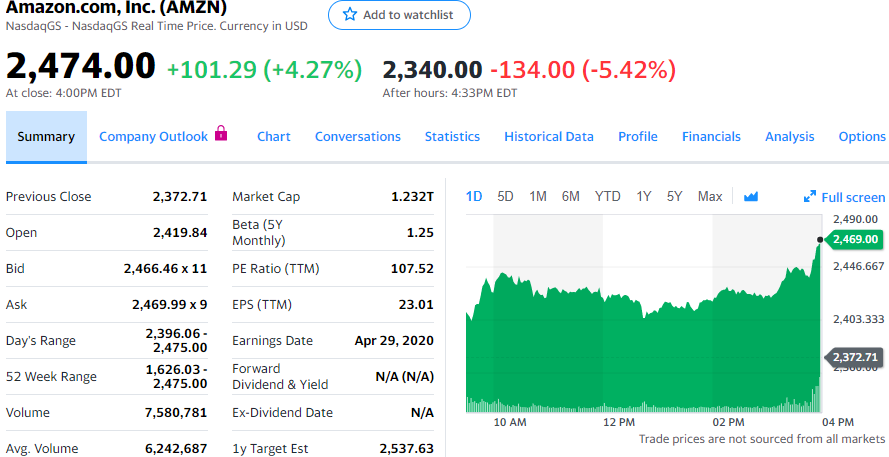
Task: Set chart range to YTD
Action: coord(608,197)
